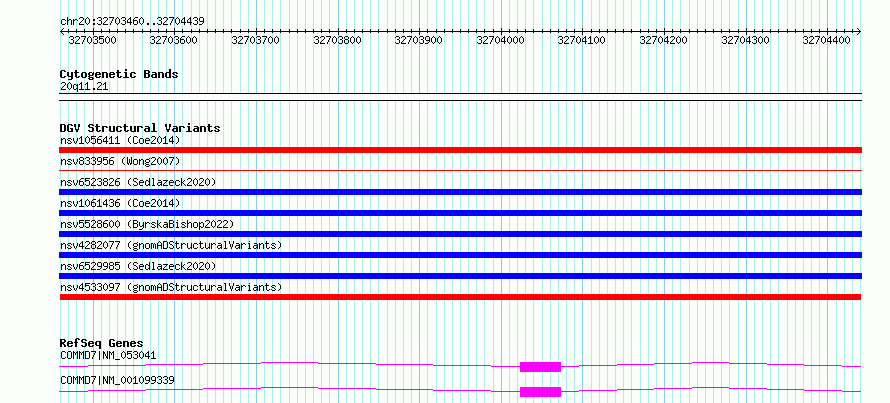Click the nsv1056411 (Coe2014) variant label
The image size is (890, 403).
coord(120,140)
